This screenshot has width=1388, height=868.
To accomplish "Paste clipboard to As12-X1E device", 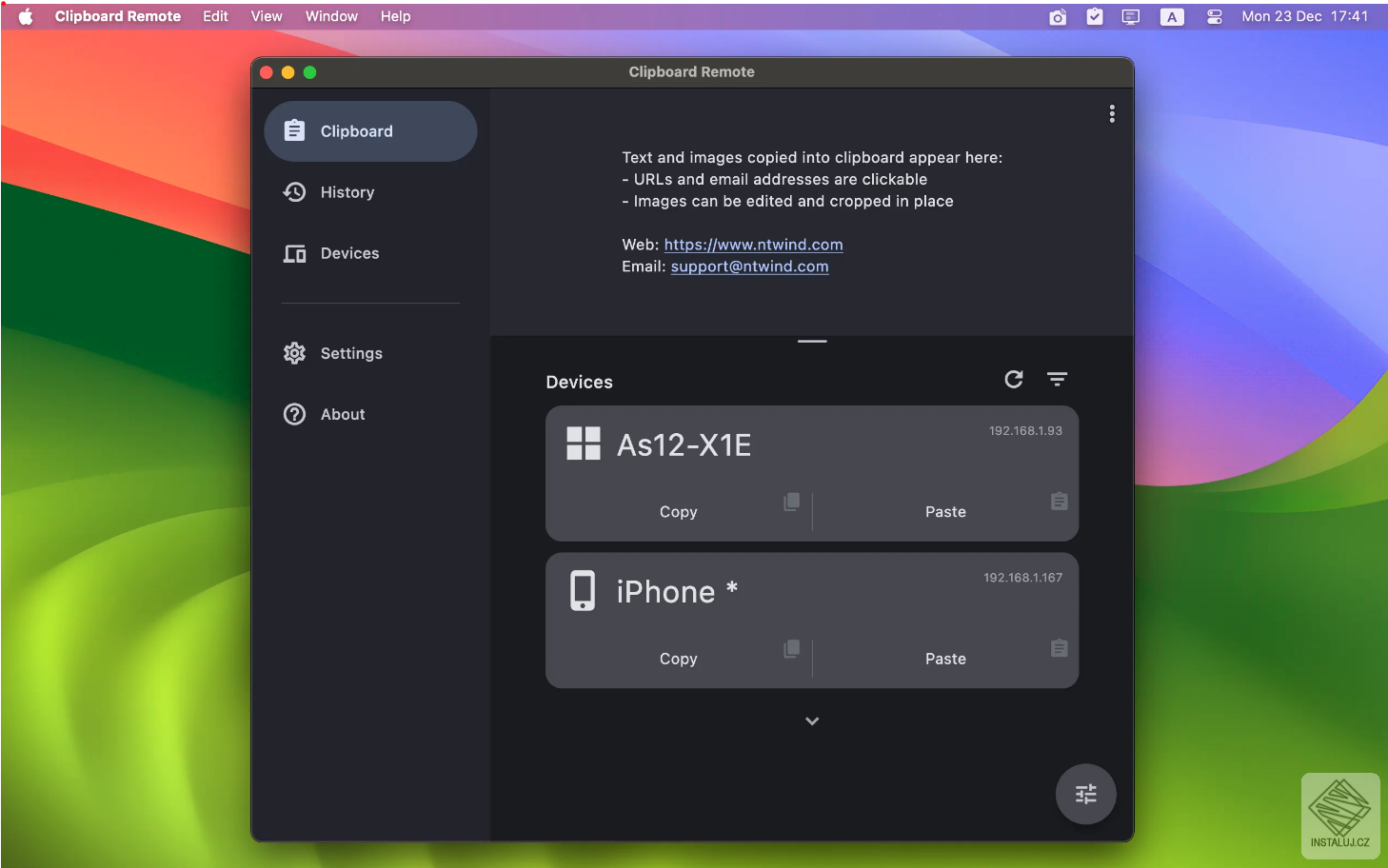I will click(945, 511).
